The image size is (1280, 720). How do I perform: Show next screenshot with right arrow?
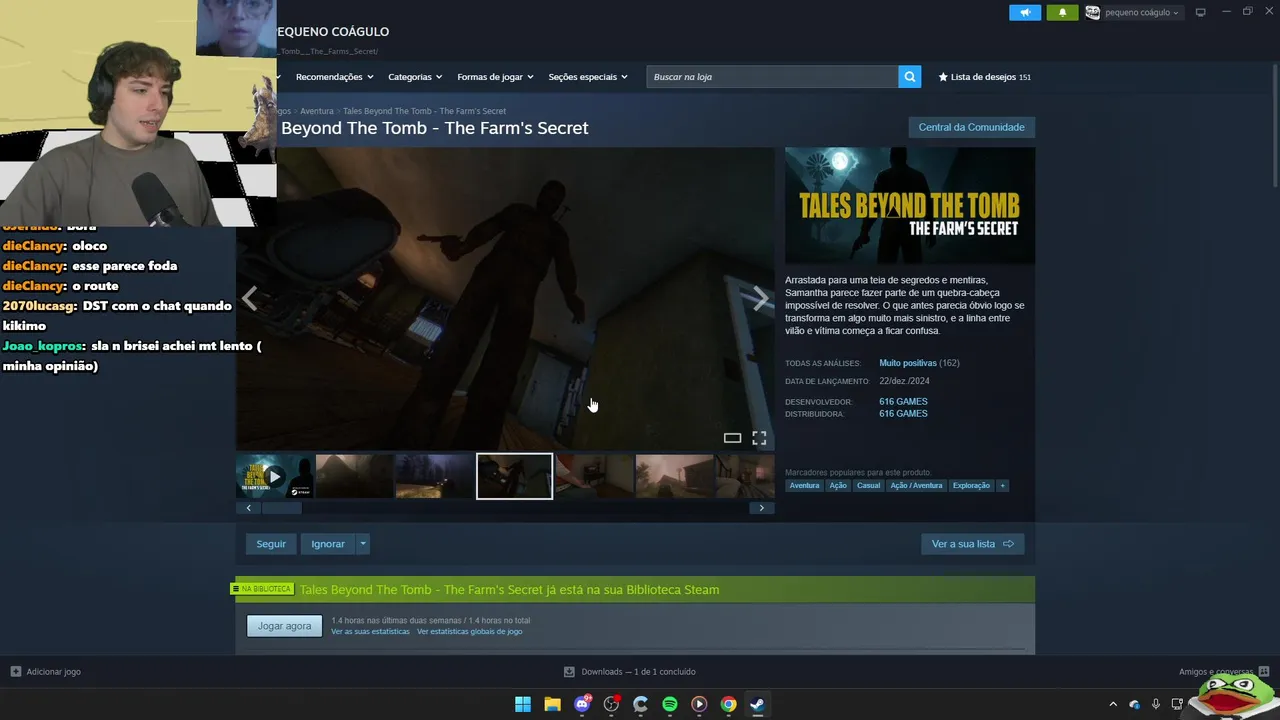(x=761, y=298)
